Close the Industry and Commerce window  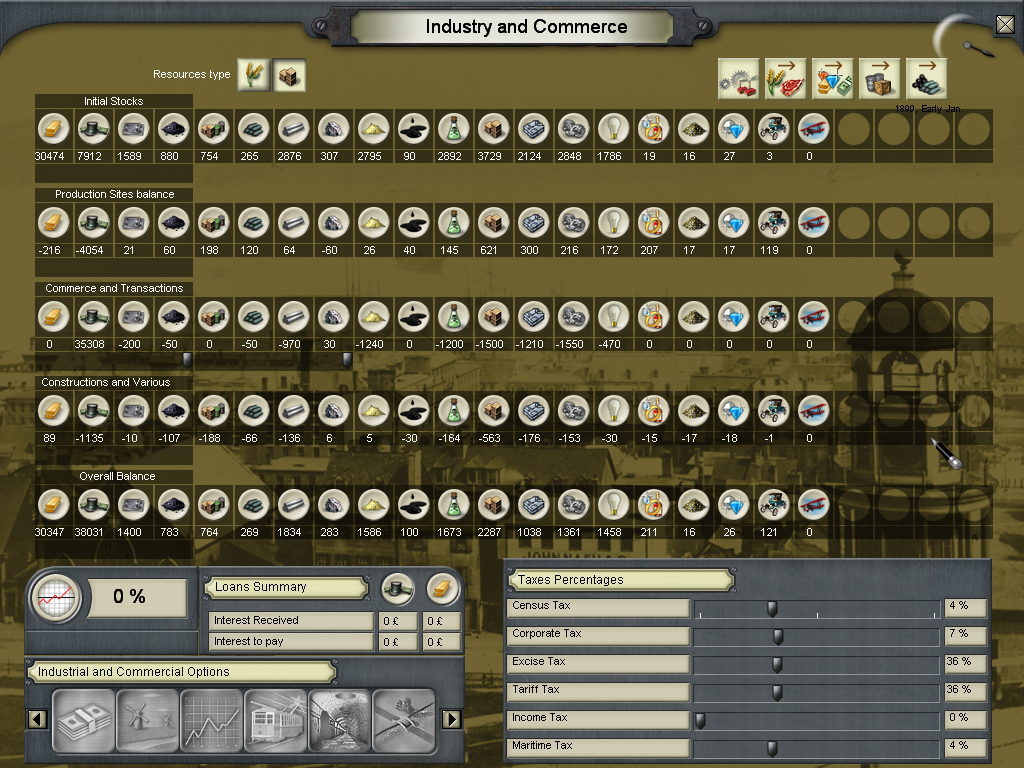(x=1005, y=25)
